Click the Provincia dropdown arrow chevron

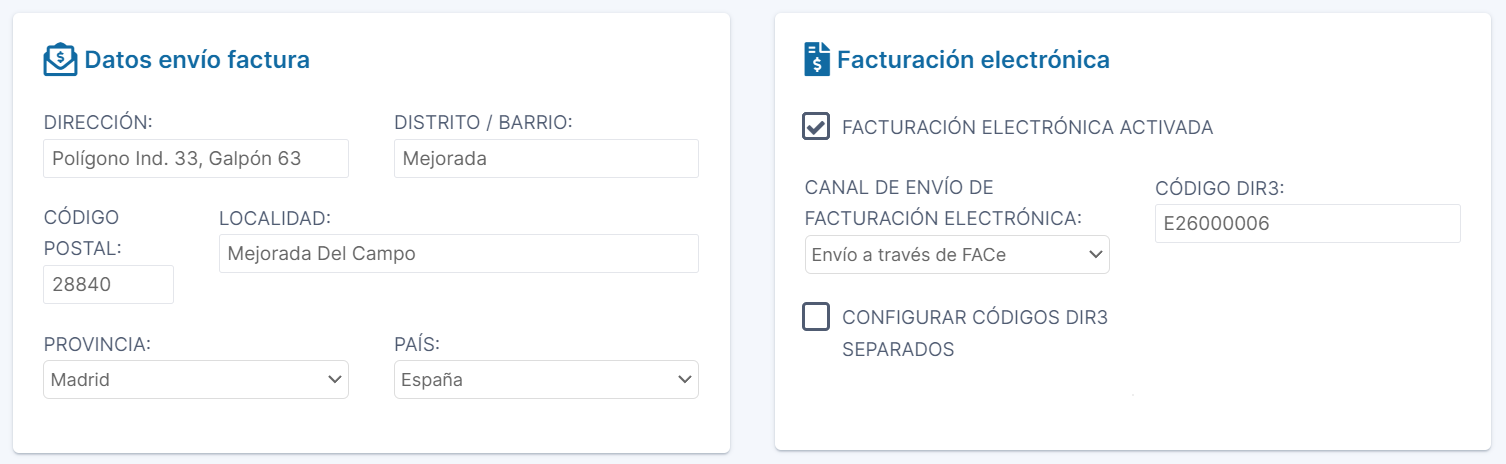(334, 380)
